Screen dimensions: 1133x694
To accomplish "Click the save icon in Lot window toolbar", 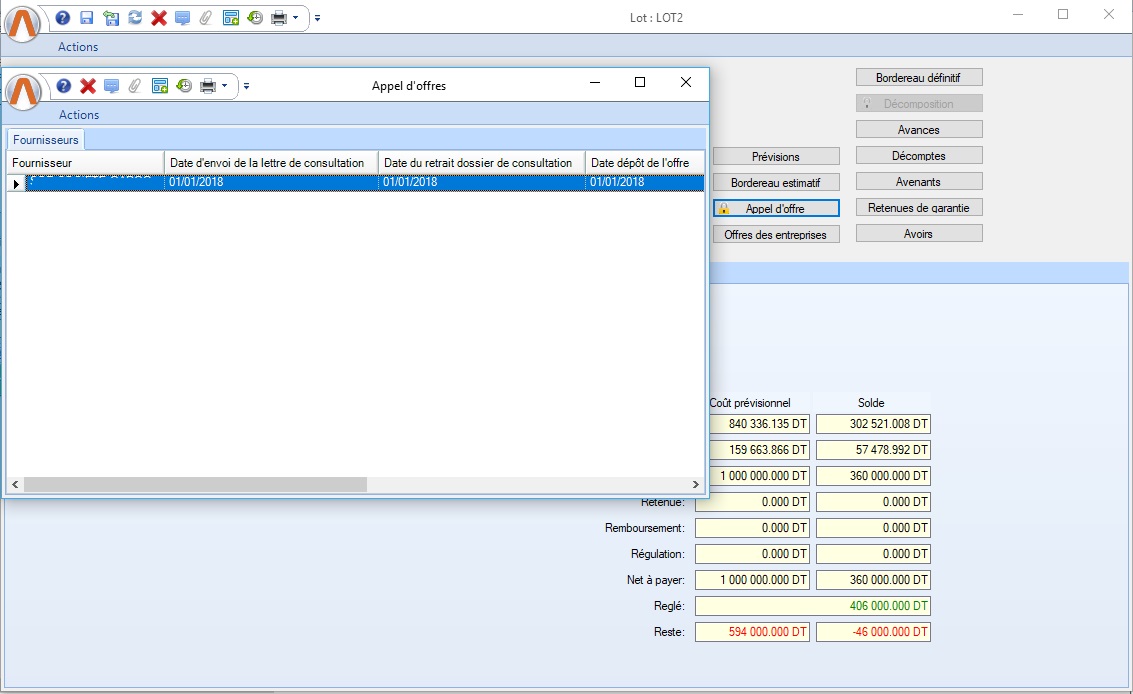I will (87, 18).
